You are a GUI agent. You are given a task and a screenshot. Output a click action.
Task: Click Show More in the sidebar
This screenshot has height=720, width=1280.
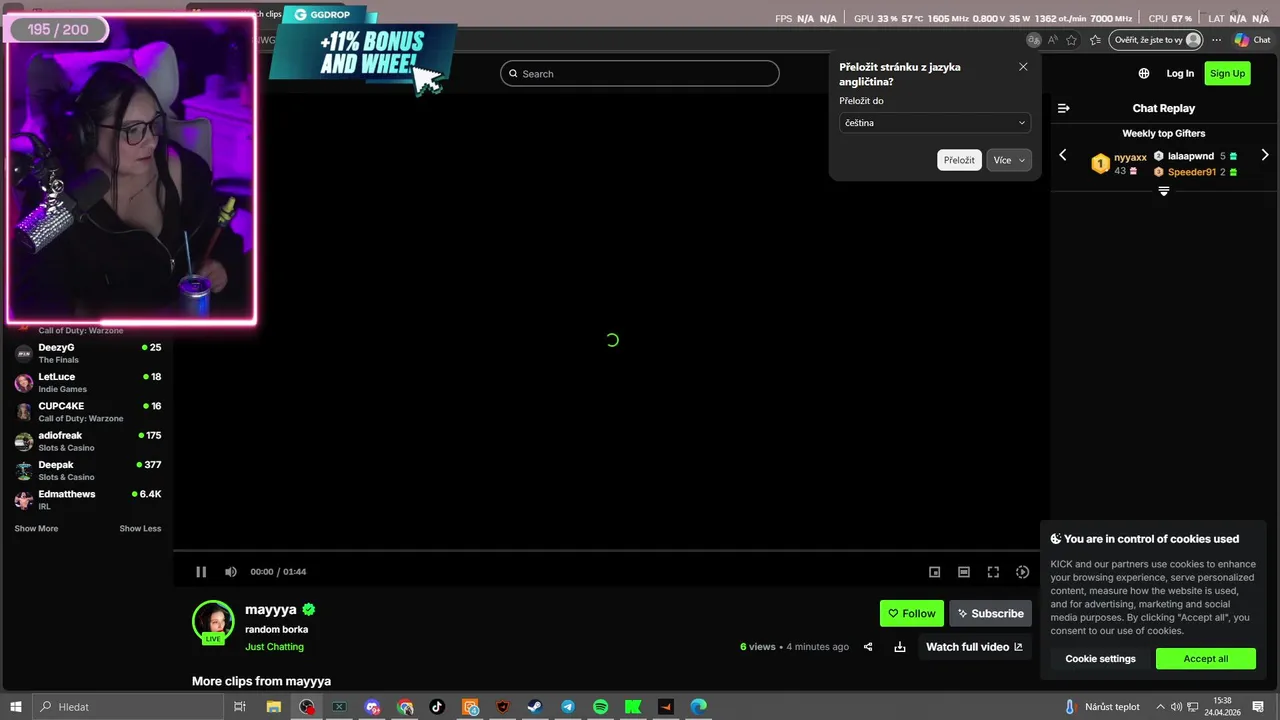(x=36, y=528)
